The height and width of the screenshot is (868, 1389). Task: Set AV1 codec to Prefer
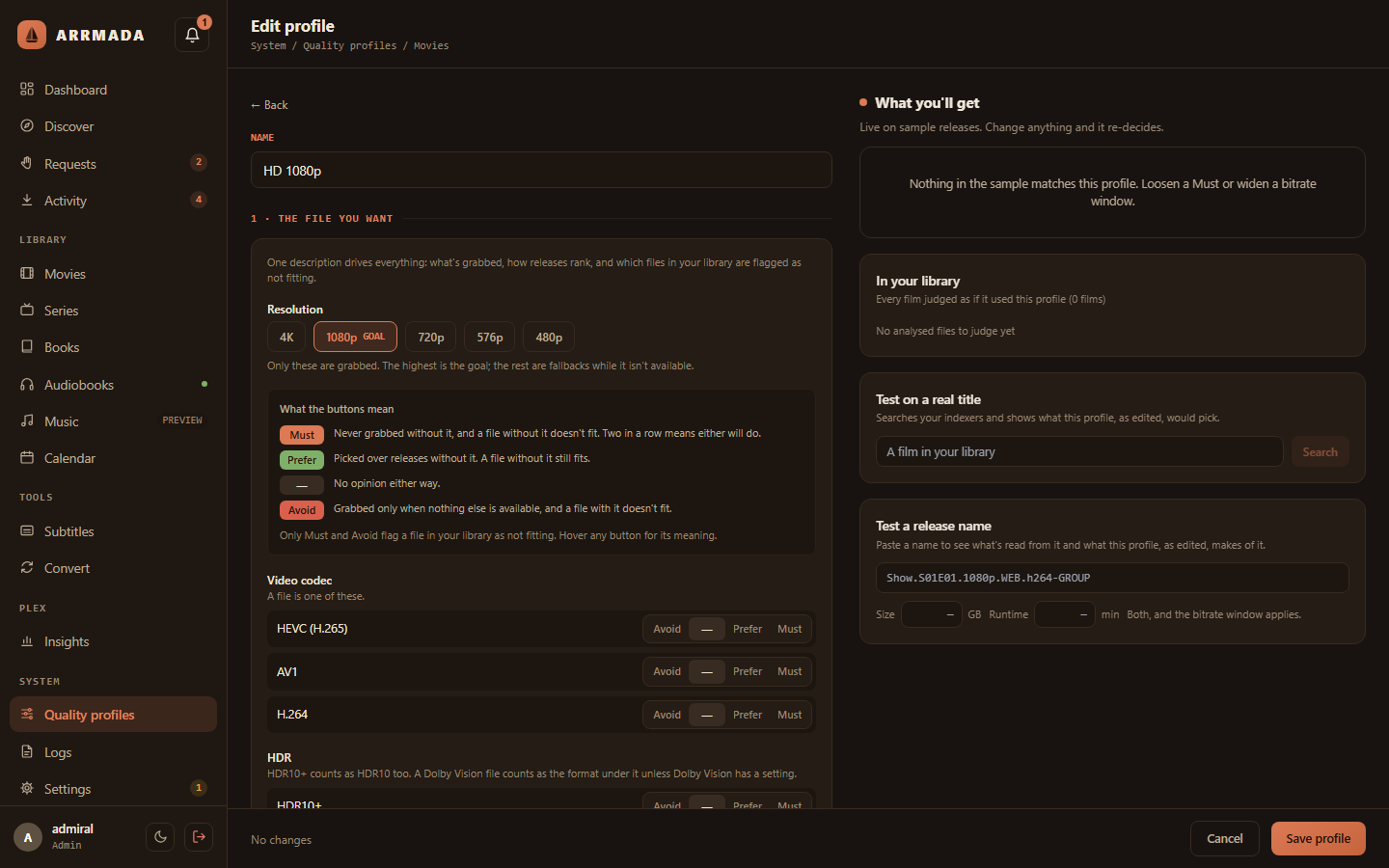click(748, 671)
